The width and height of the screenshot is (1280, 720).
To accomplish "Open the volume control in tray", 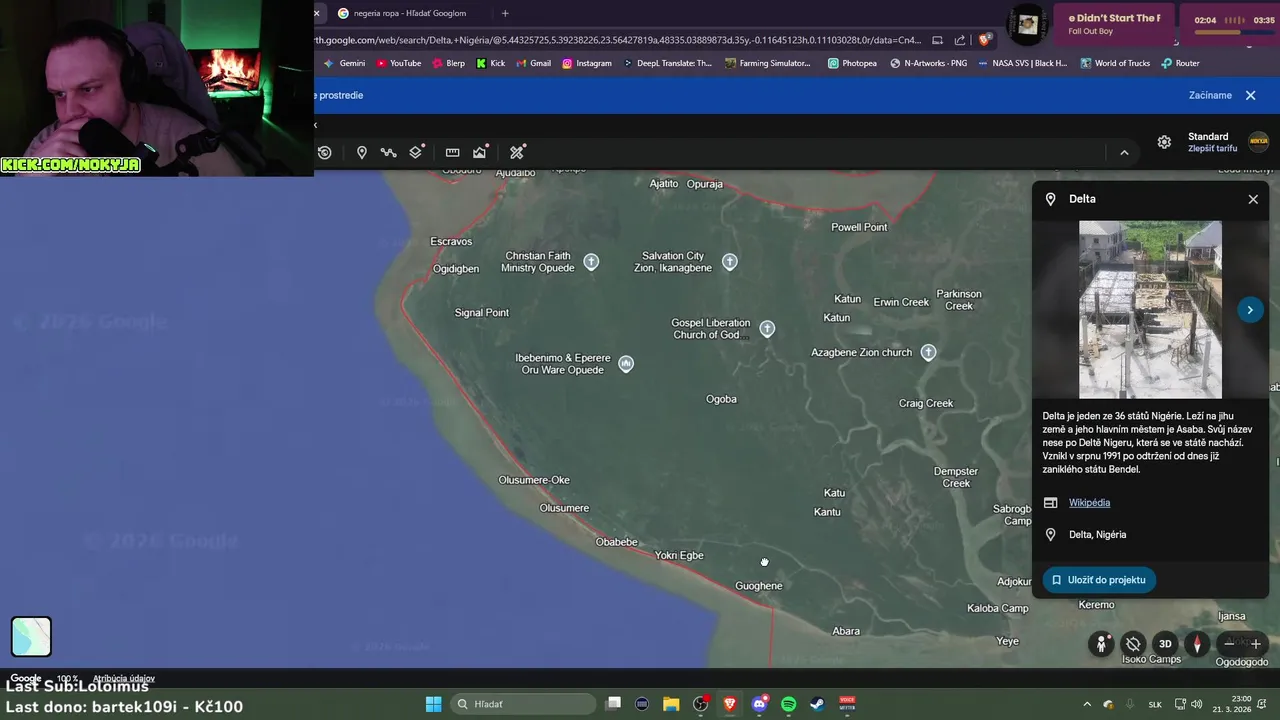I will coord(1198,704).
